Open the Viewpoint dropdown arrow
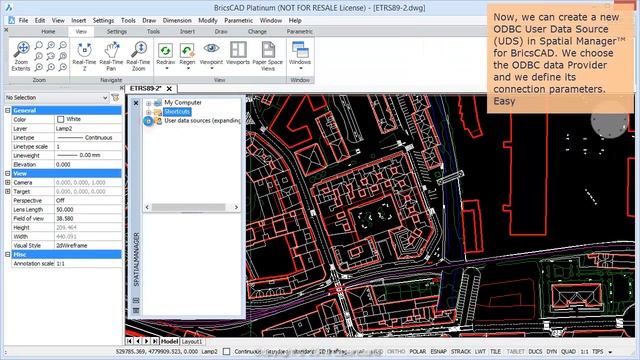 [x=211, y=69]
